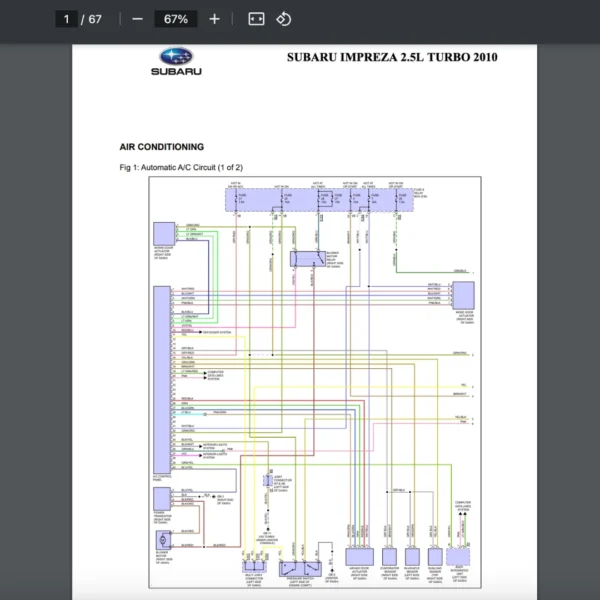This screenshot has width=600, height=600.
Task: Click the mode door actuator box
Action: pyautogui.click(x=463, y=295)
